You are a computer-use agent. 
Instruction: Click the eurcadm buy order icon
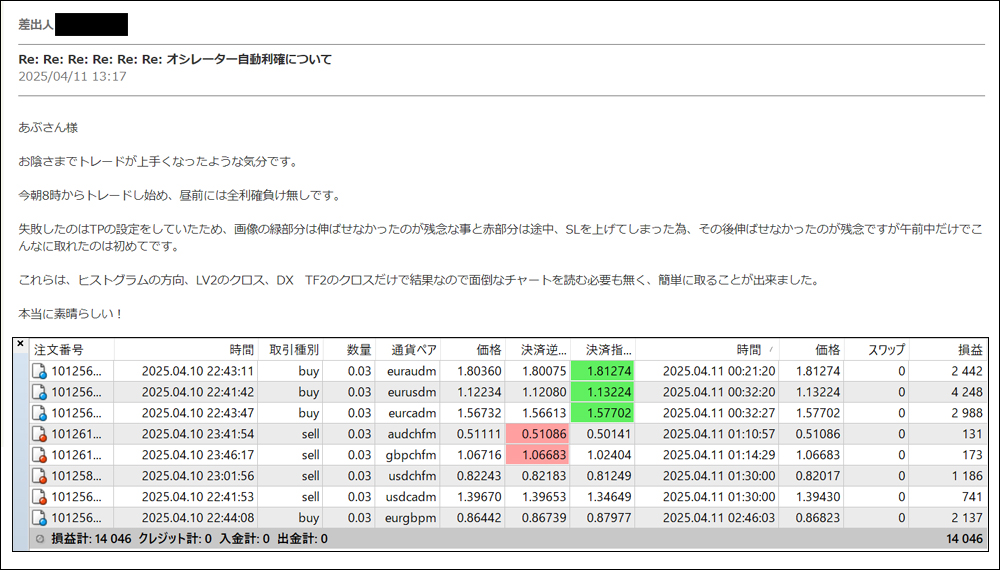[40, 413]
